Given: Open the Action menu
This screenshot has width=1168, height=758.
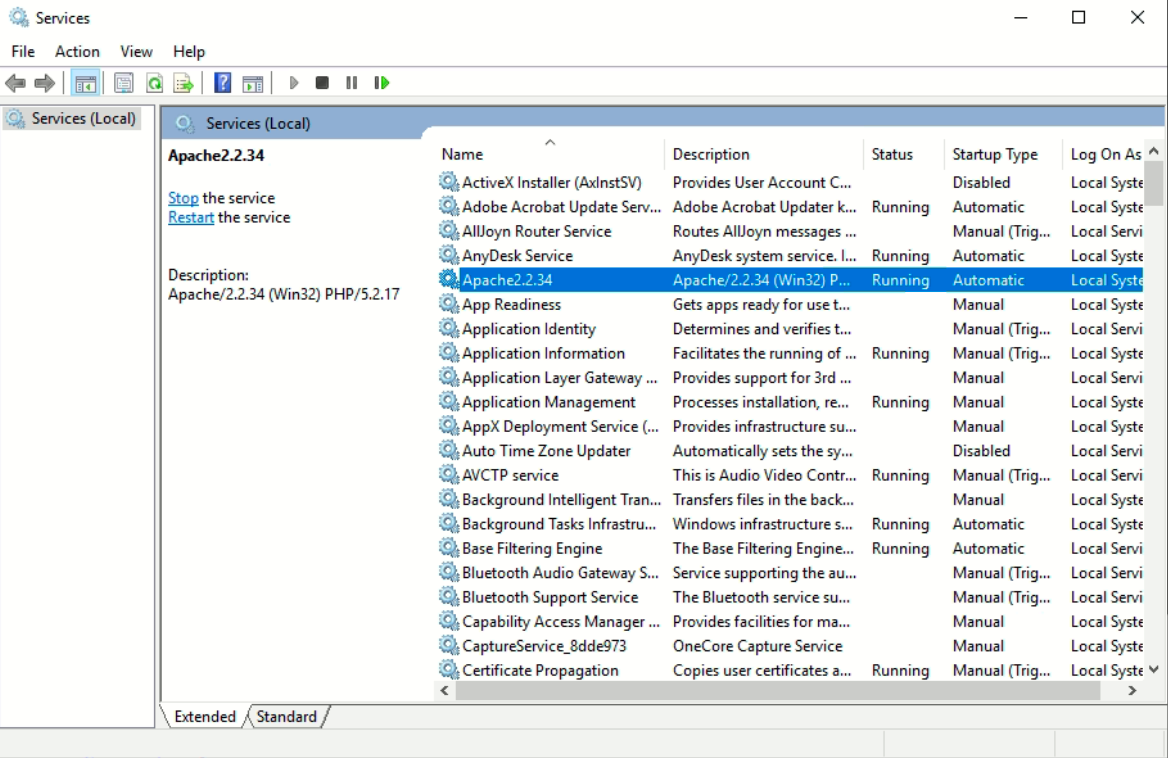Looking at the screenshot, I should click(76, 51).
